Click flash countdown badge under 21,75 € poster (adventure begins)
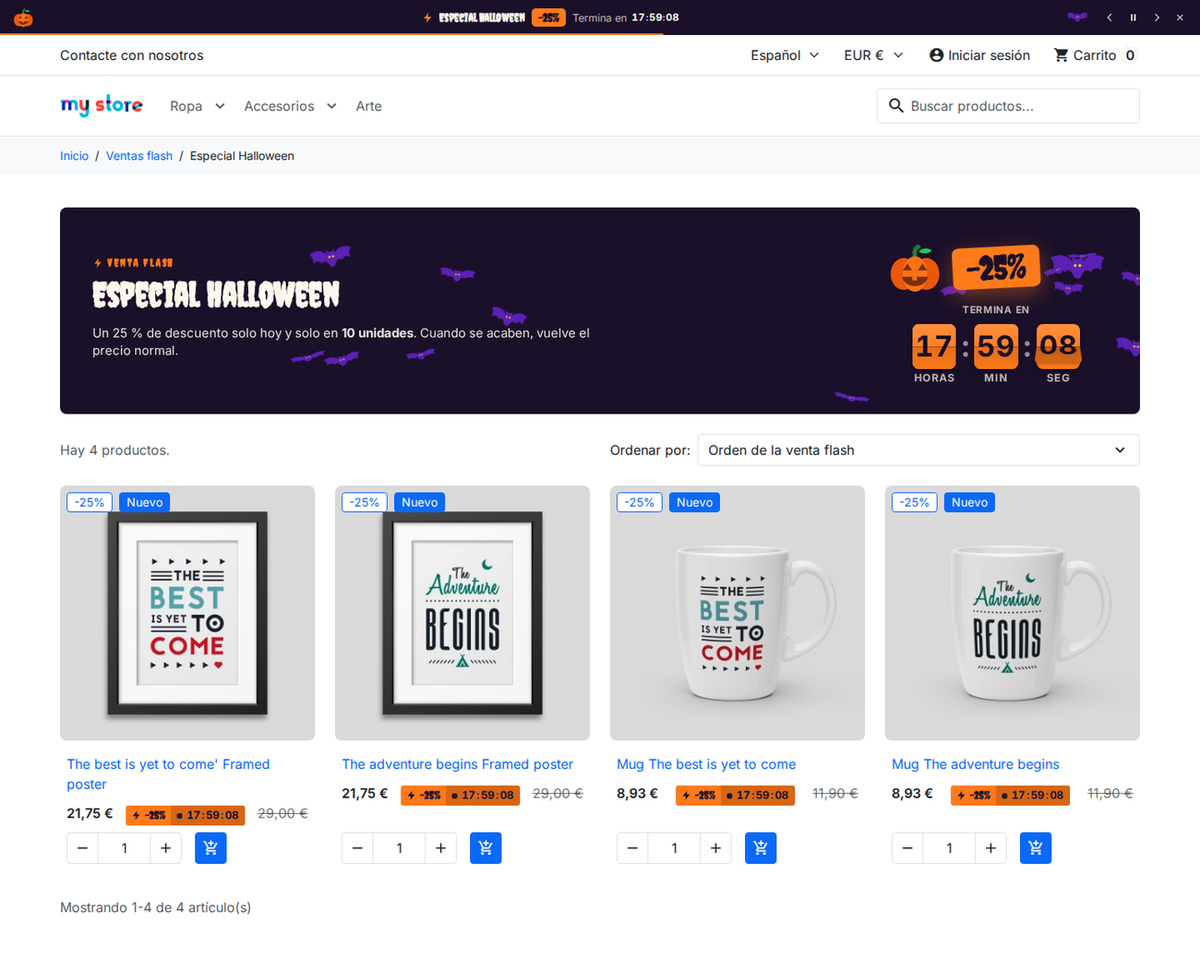Screen dimensions: 1200x958 [x=460, y=795]
